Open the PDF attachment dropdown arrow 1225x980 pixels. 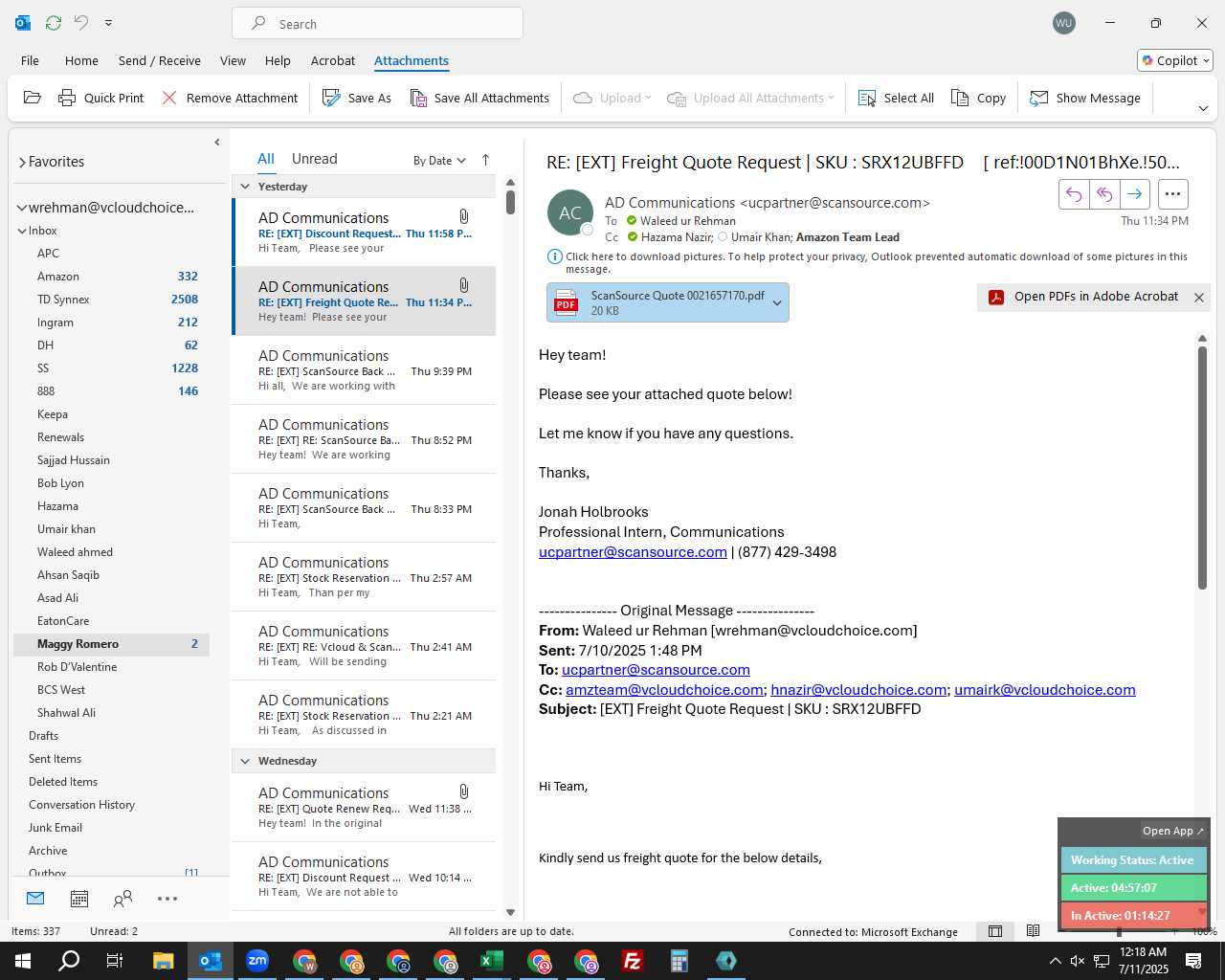(777, 303)
